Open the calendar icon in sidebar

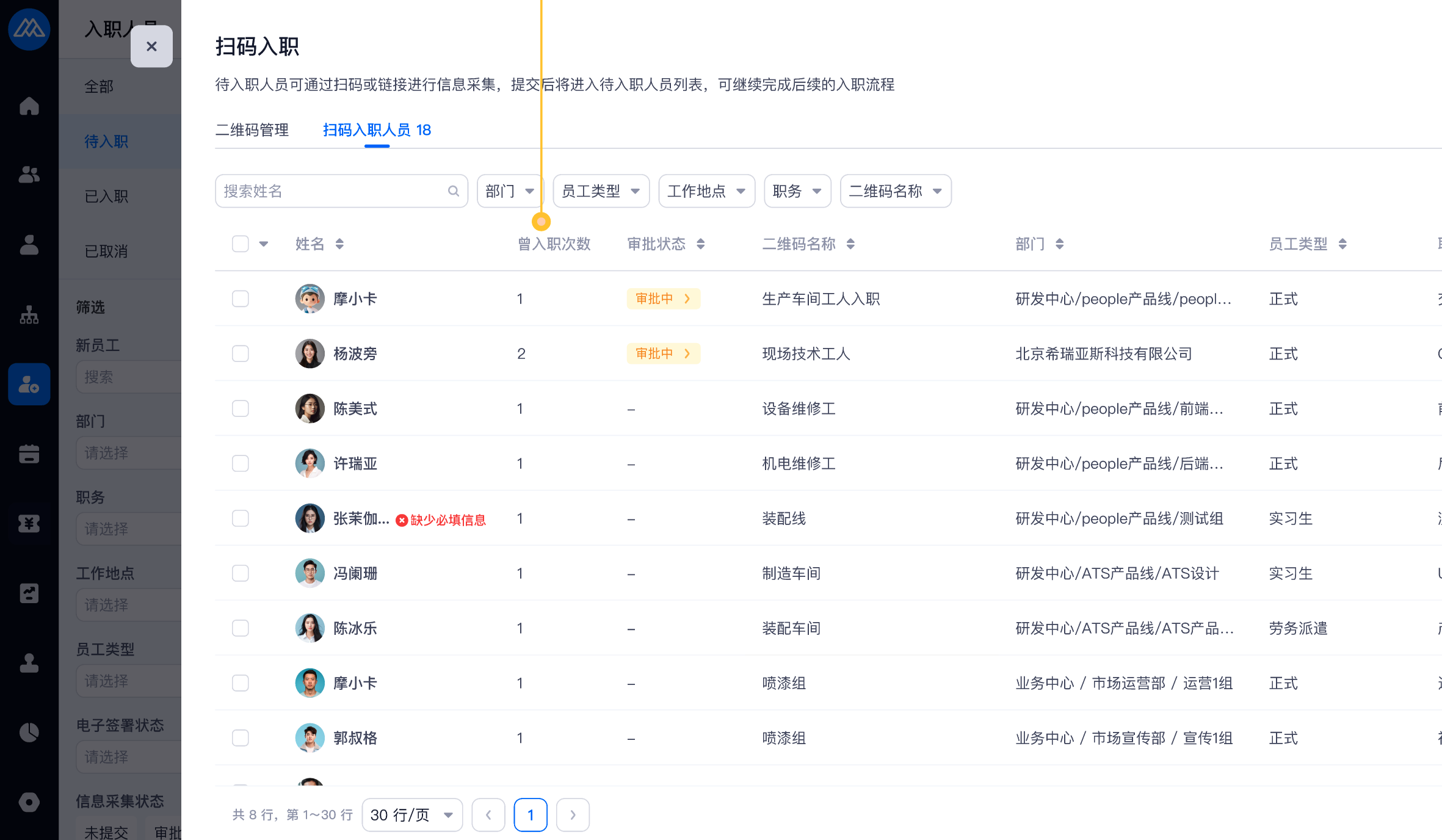(29, 454)
